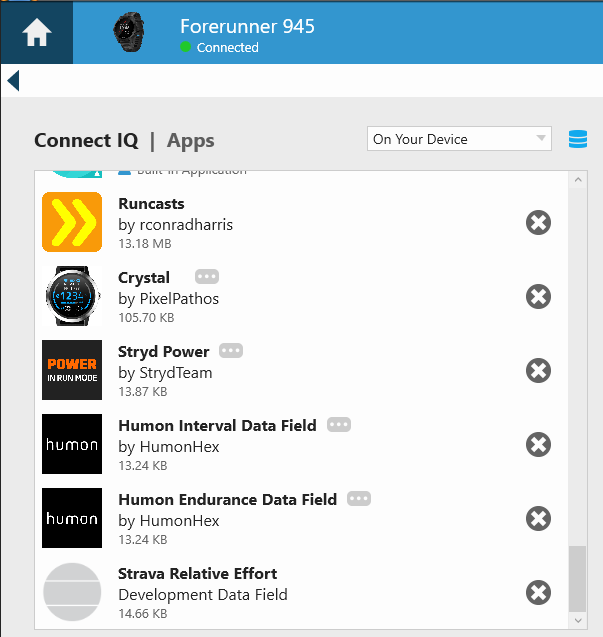
Task: Open the Crystal settings ellipsis button
Action: click(x=207, y=277)
